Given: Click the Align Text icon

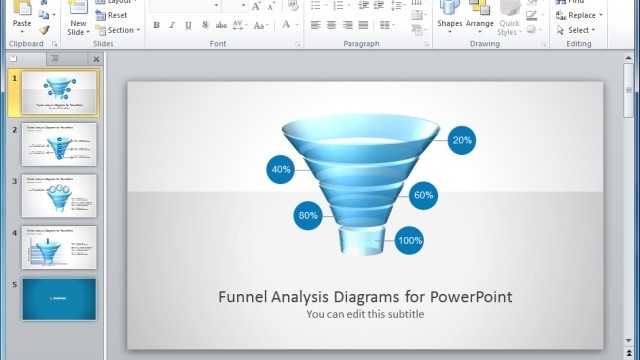Looking at the screenshot, I should 416,16.
